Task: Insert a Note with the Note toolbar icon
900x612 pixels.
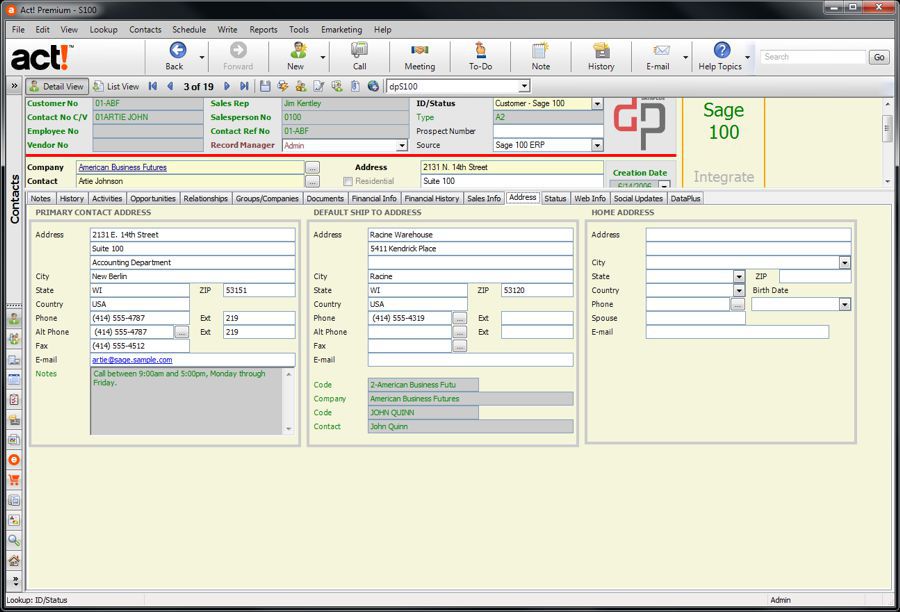Action: point(539,57)
